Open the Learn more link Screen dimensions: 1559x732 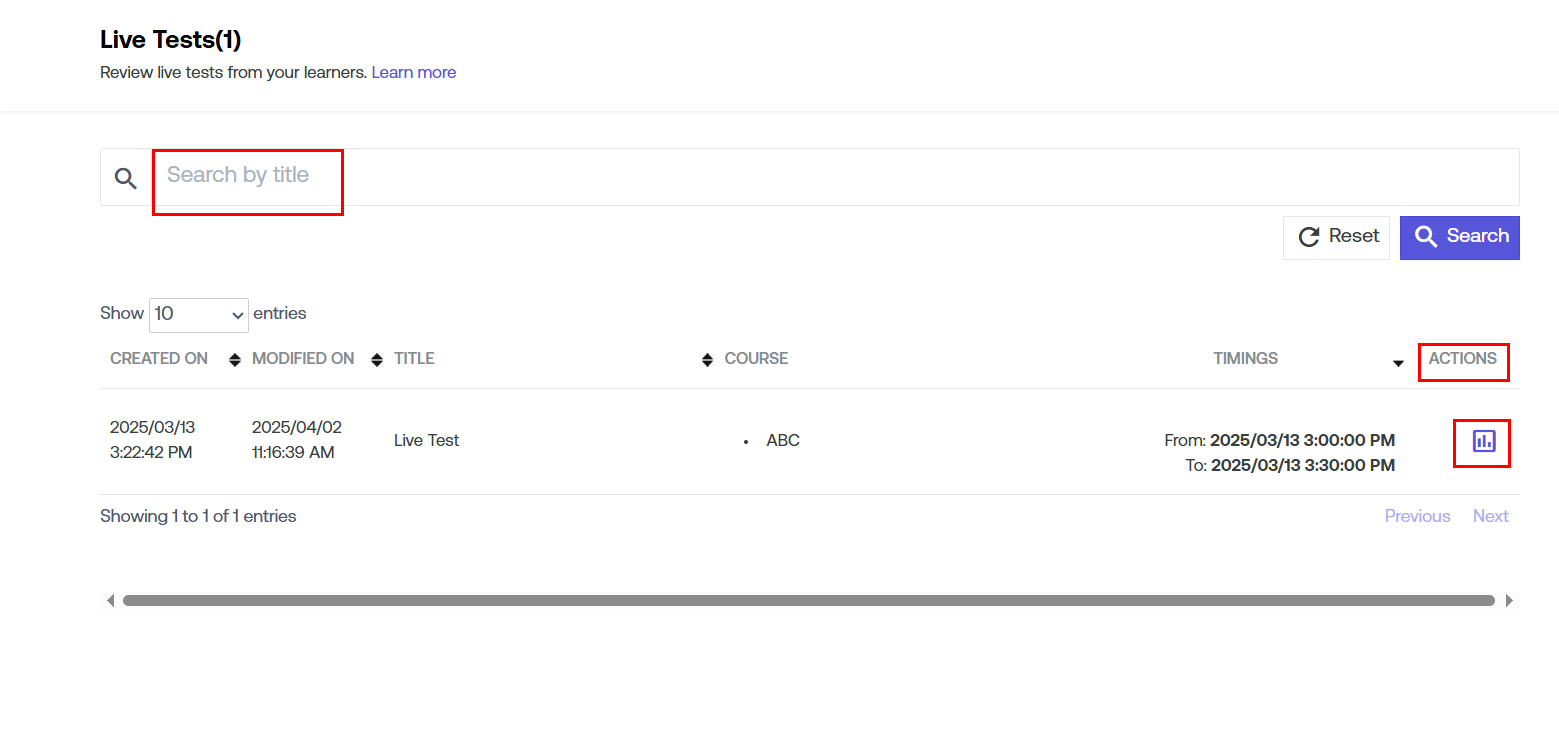(x=413, y=73)
